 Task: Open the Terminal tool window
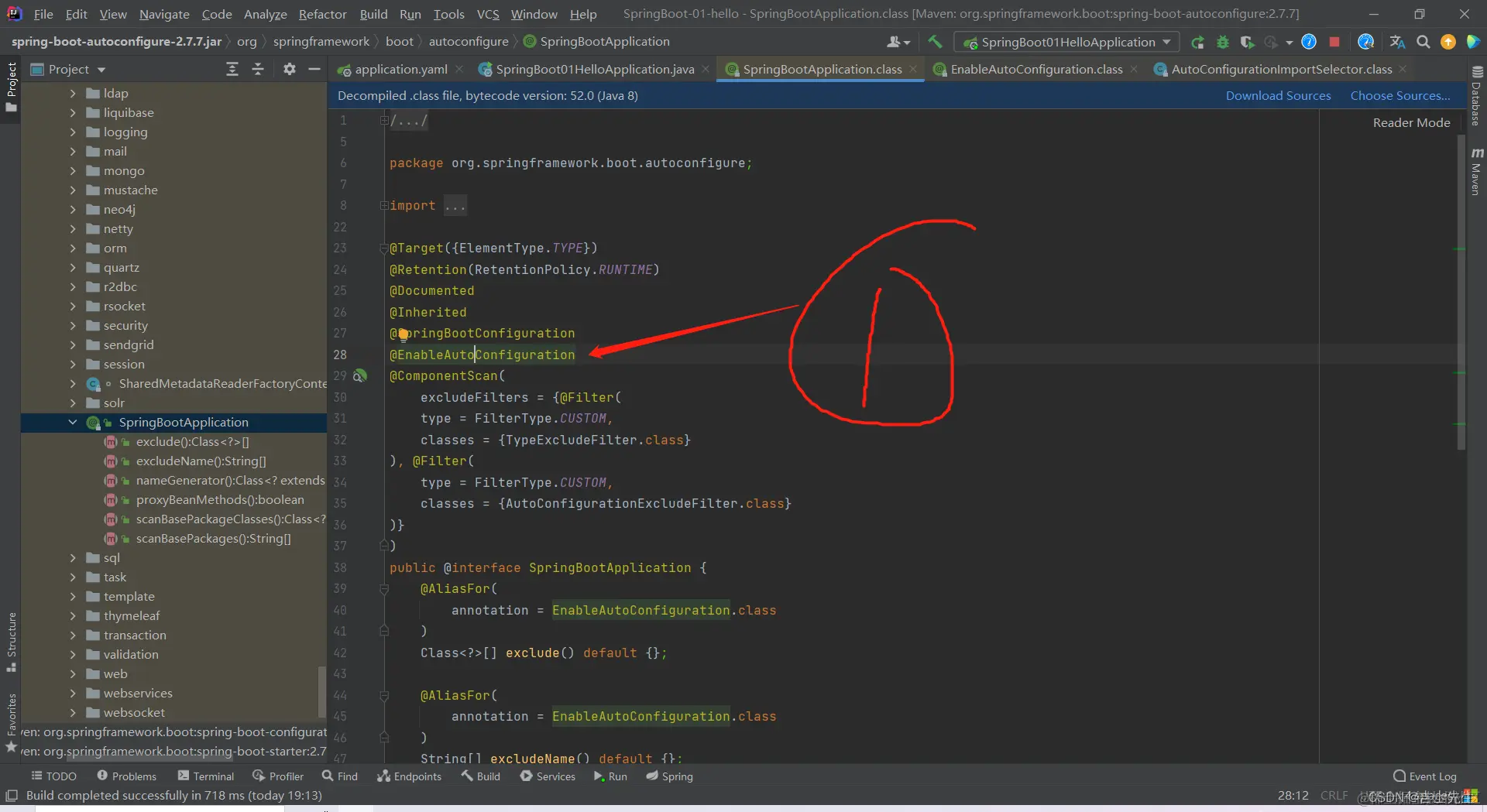(x=205, y=776)
